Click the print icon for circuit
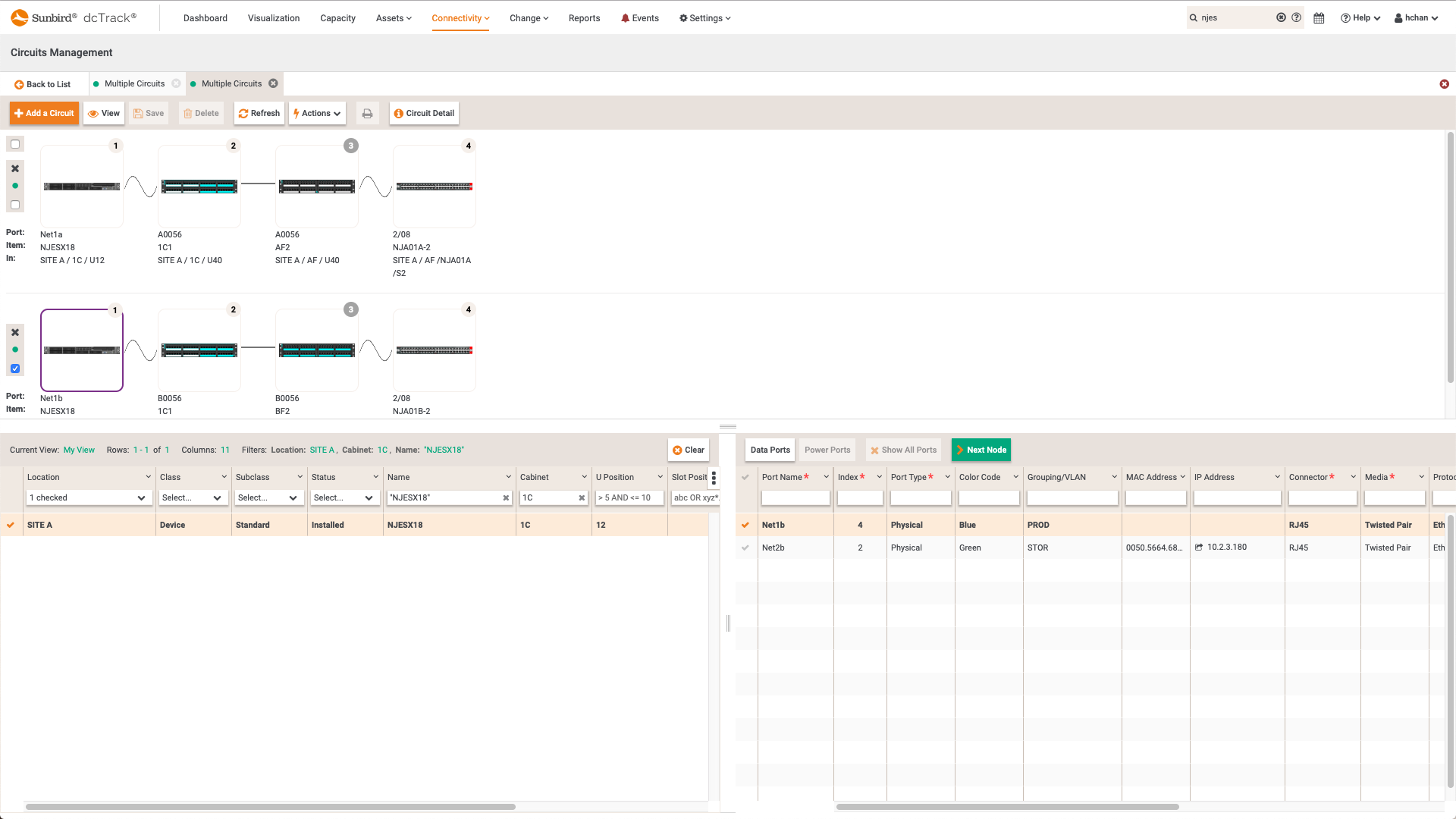 (367, 113)
